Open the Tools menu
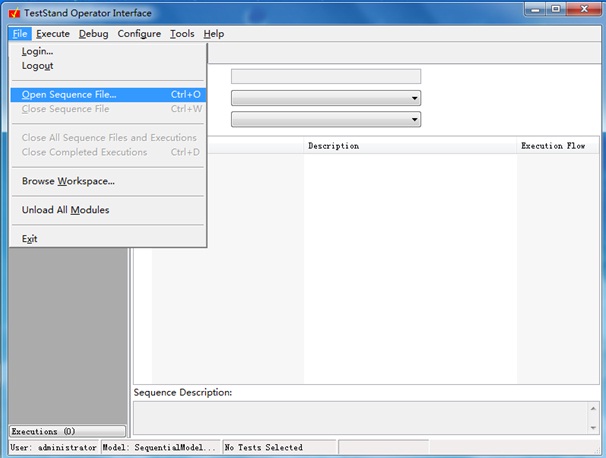 (x=182, y=34)
